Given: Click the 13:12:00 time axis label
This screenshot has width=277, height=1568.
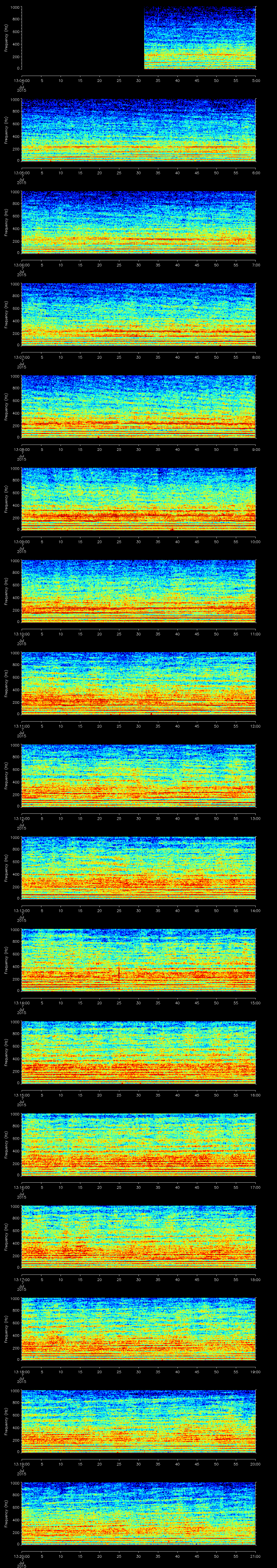Looking at the screenshot, I should pos(22,818).
